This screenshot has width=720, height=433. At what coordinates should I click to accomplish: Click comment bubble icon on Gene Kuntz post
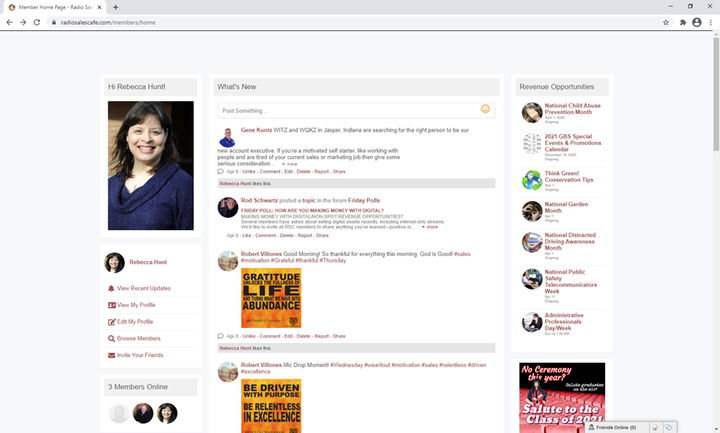[x=220, y=171]
